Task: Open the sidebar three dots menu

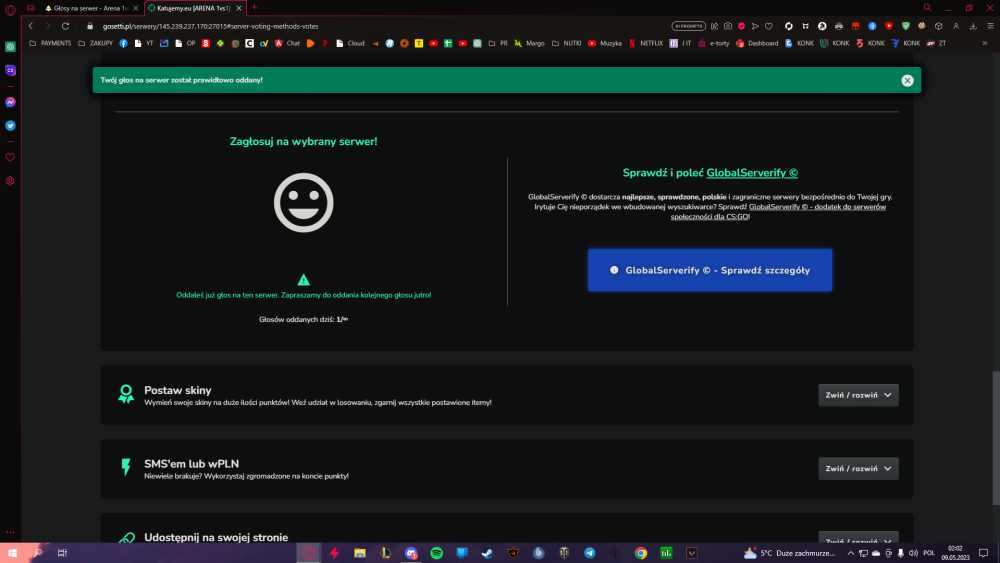Action: click(x=10, y=532)
